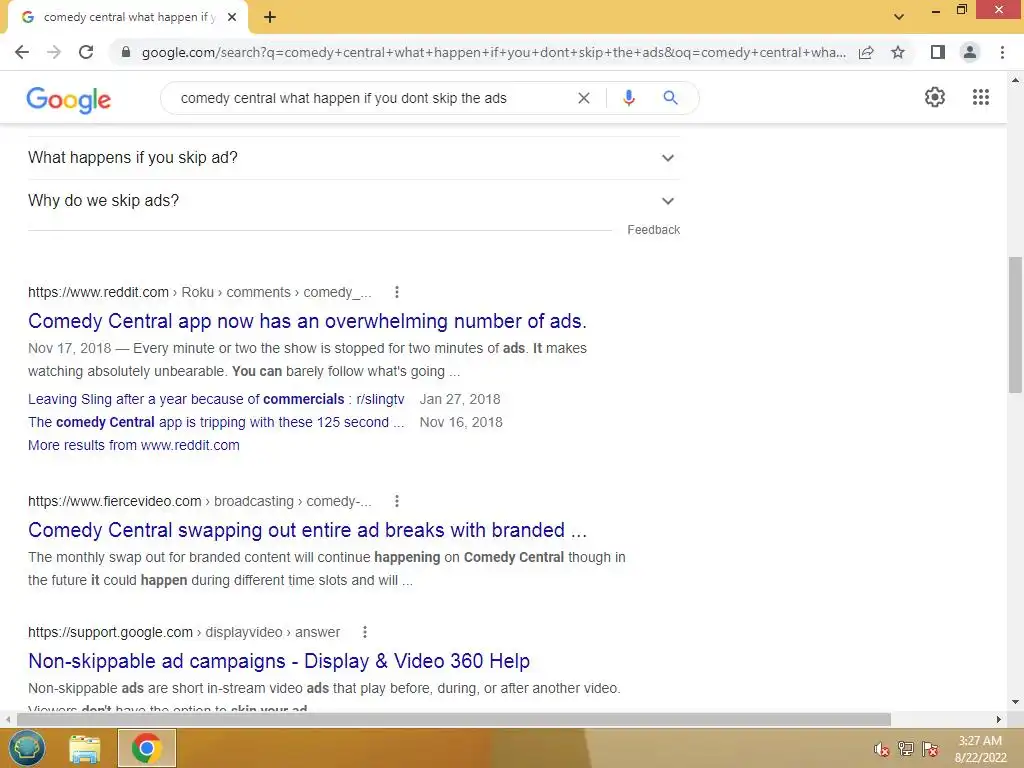The height and width of the screenshot is (768, 1024).
Task: Click the horizontal scrollbar thumb
Action: (454, 719)
